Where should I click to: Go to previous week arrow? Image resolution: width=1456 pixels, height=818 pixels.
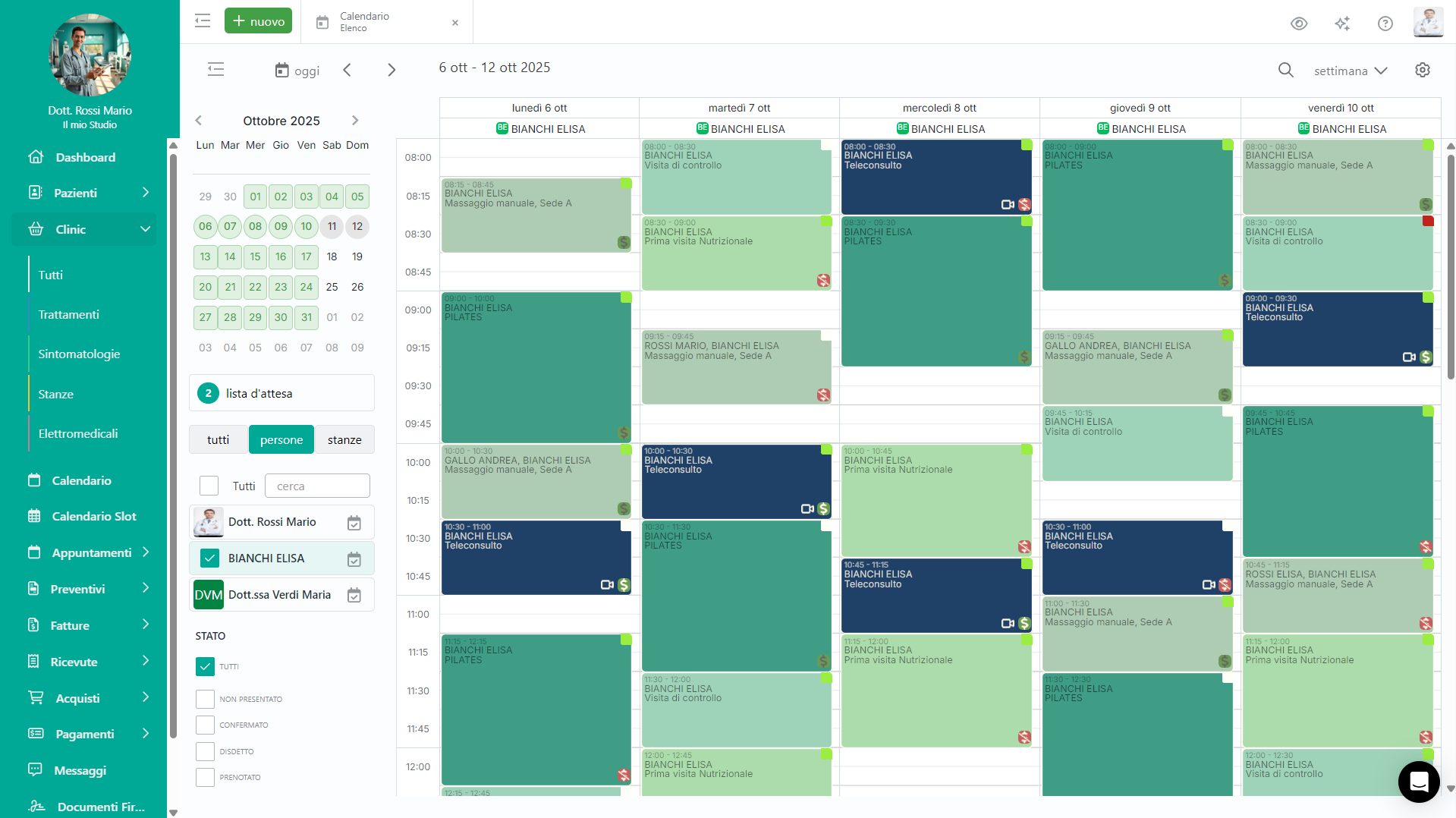[x=347, y=70]
